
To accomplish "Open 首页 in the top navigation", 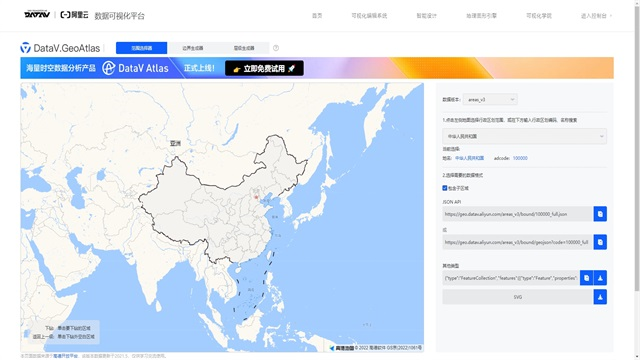I will click(x=317, y=16).
